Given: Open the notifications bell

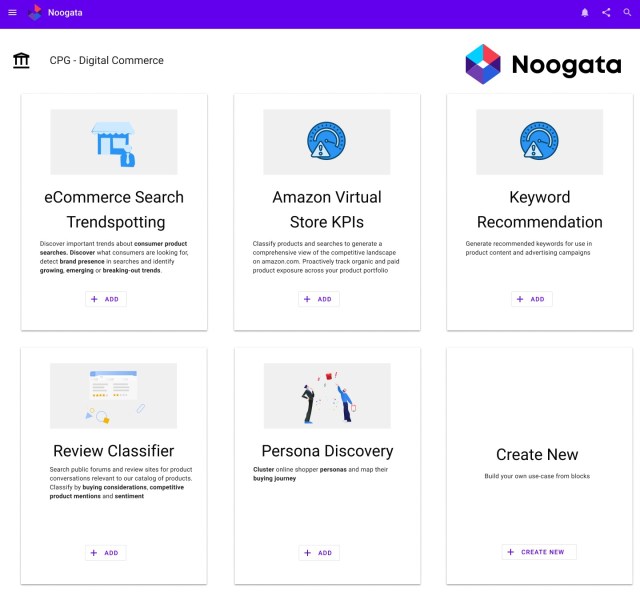Looking at the screenshot, I should [585, 13].
